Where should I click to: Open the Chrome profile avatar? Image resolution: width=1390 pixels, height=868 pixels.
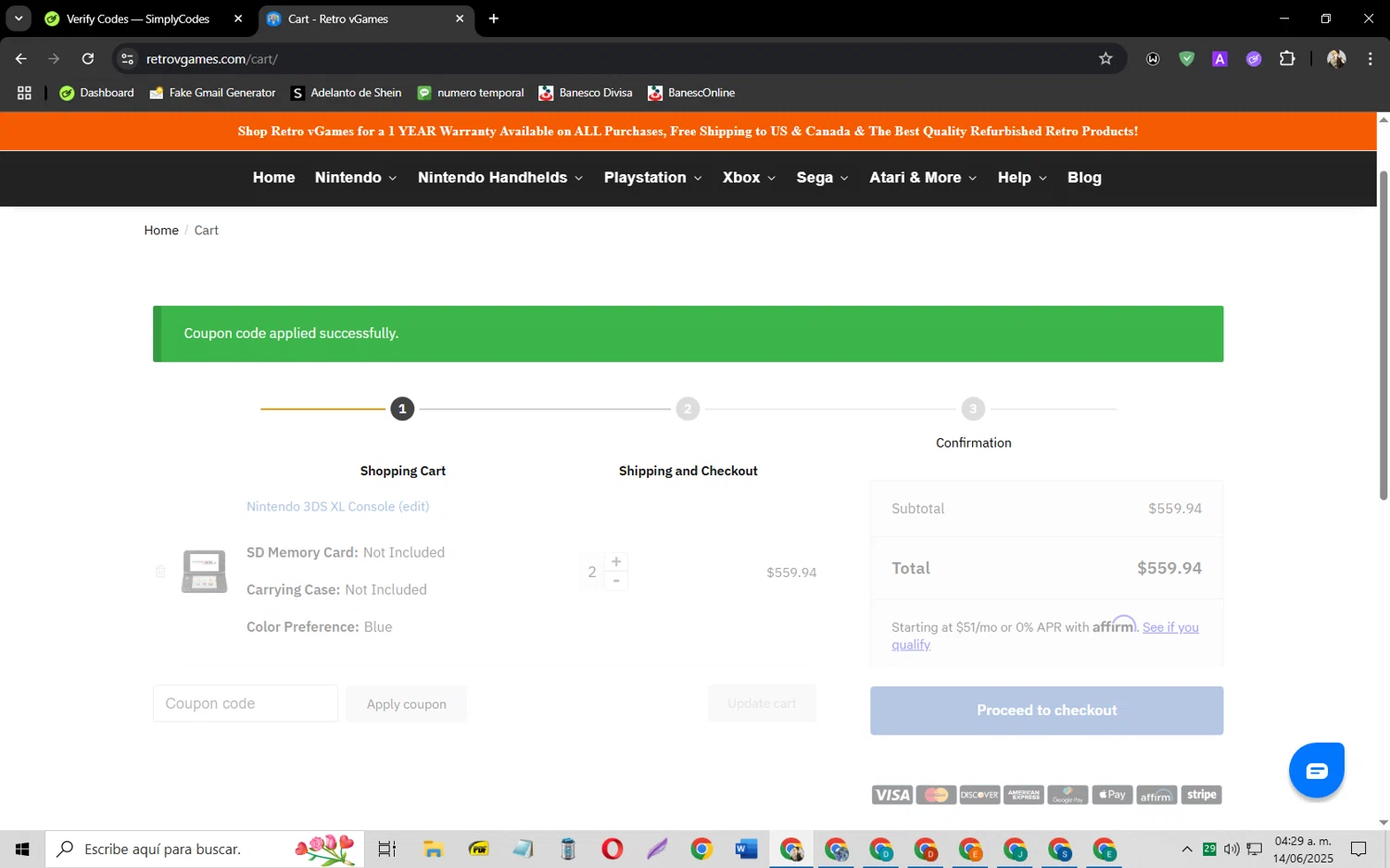coord(1336,58)
